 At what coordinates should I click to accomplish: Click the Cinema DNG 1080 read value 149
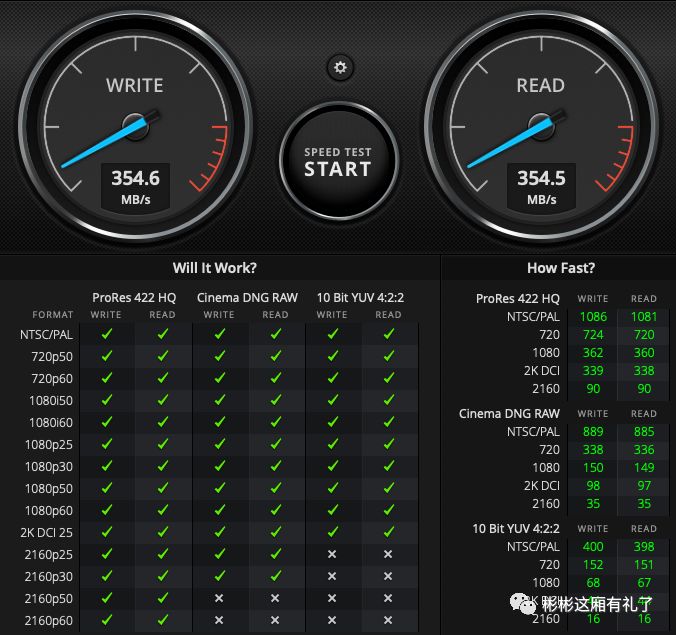pos(644,468)
